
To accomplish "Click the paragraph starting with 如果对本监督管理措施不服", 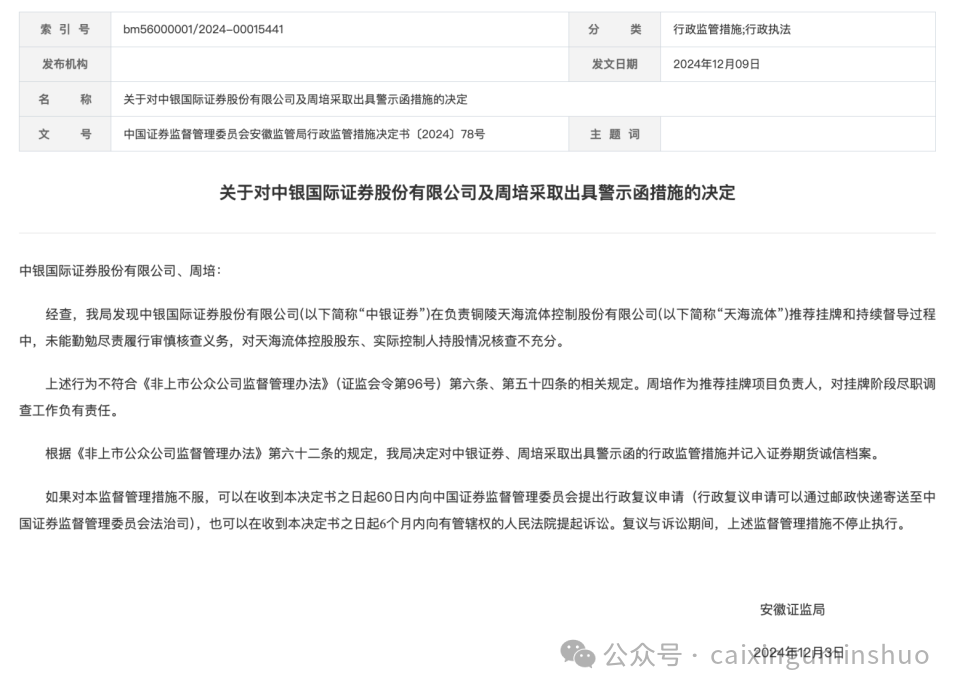I will pyautogui.click(x=477, y=511).
